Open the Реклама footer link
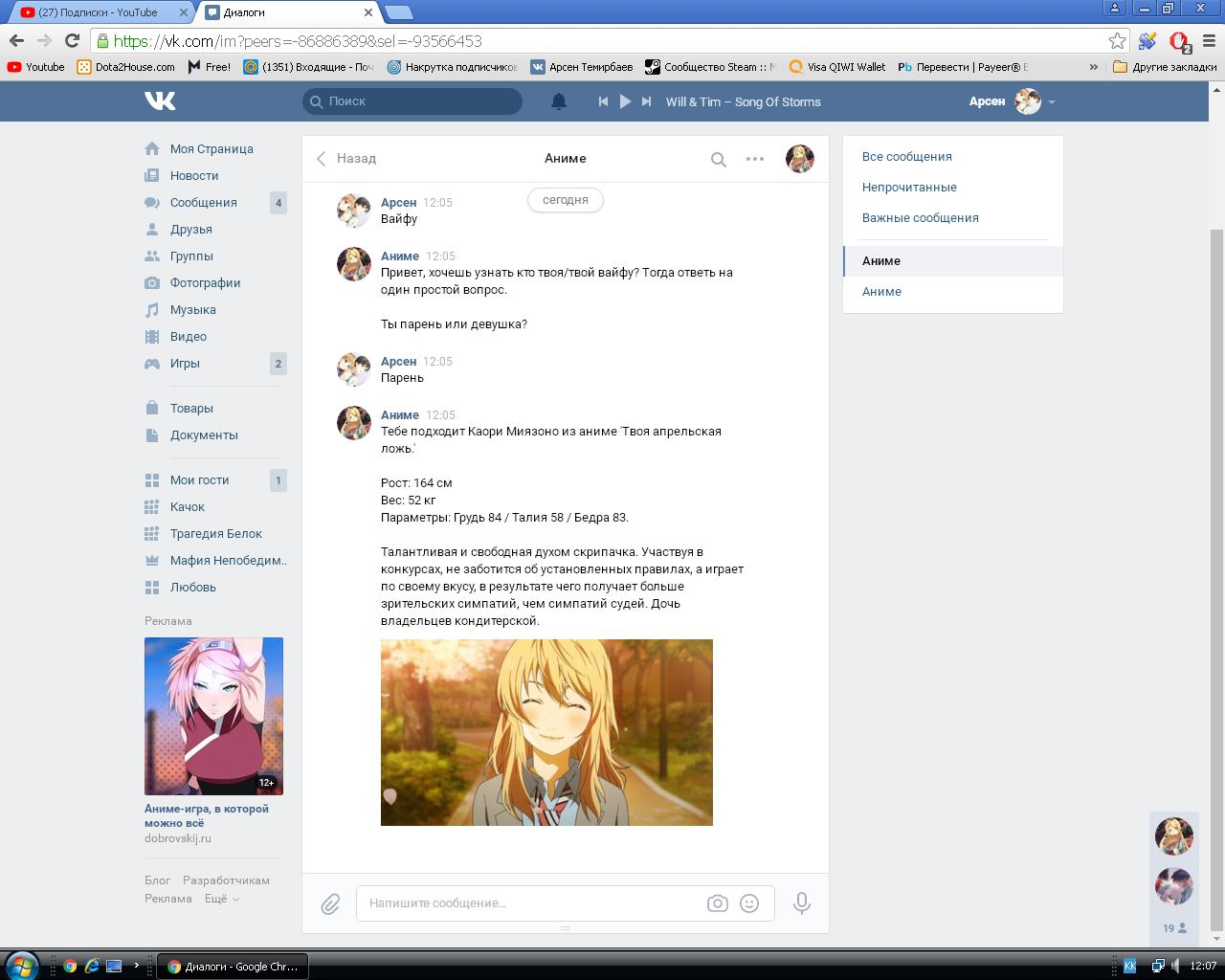 click(x=168, y=899)
